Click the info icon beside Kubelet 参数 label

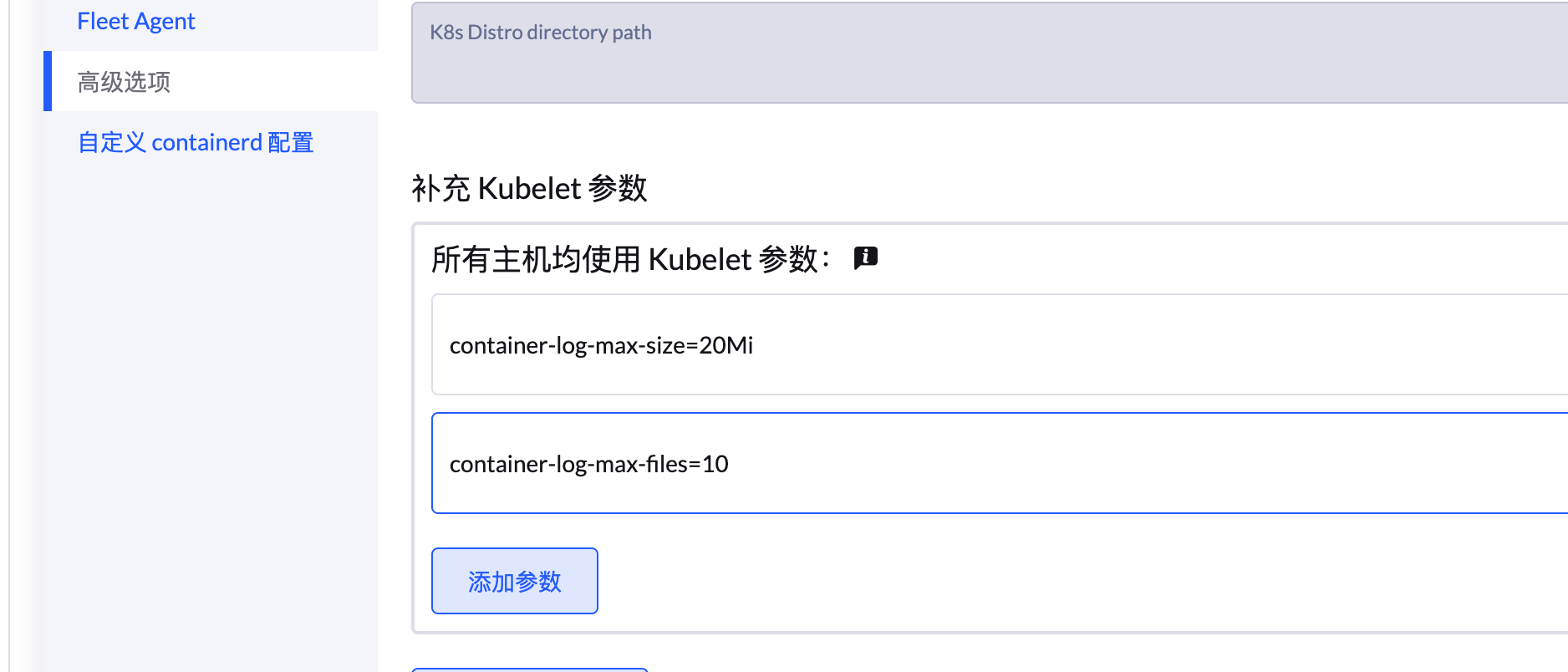coord(865,257)
